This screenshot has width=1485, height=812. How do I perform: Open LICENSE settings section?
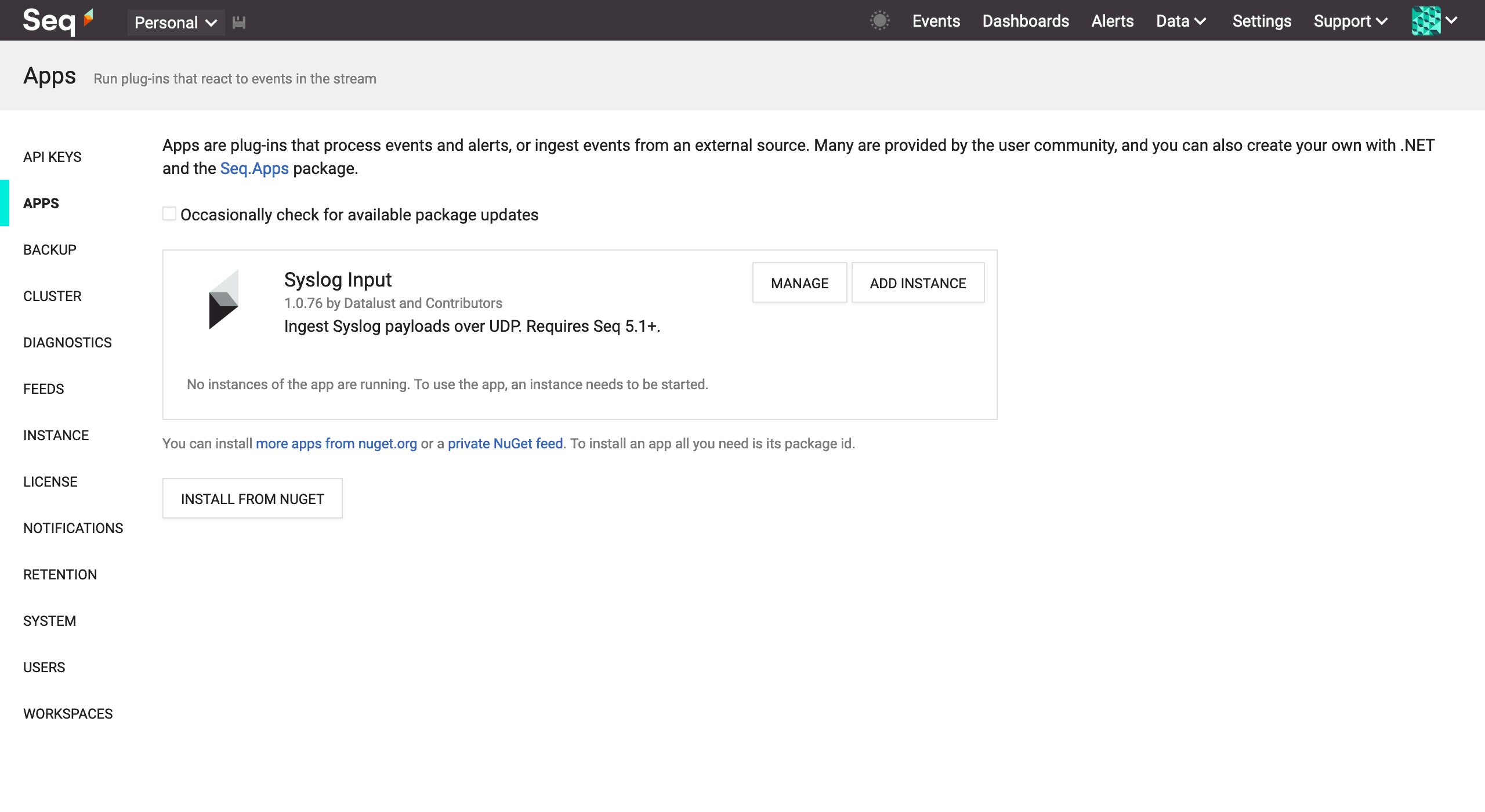point(50,481)
